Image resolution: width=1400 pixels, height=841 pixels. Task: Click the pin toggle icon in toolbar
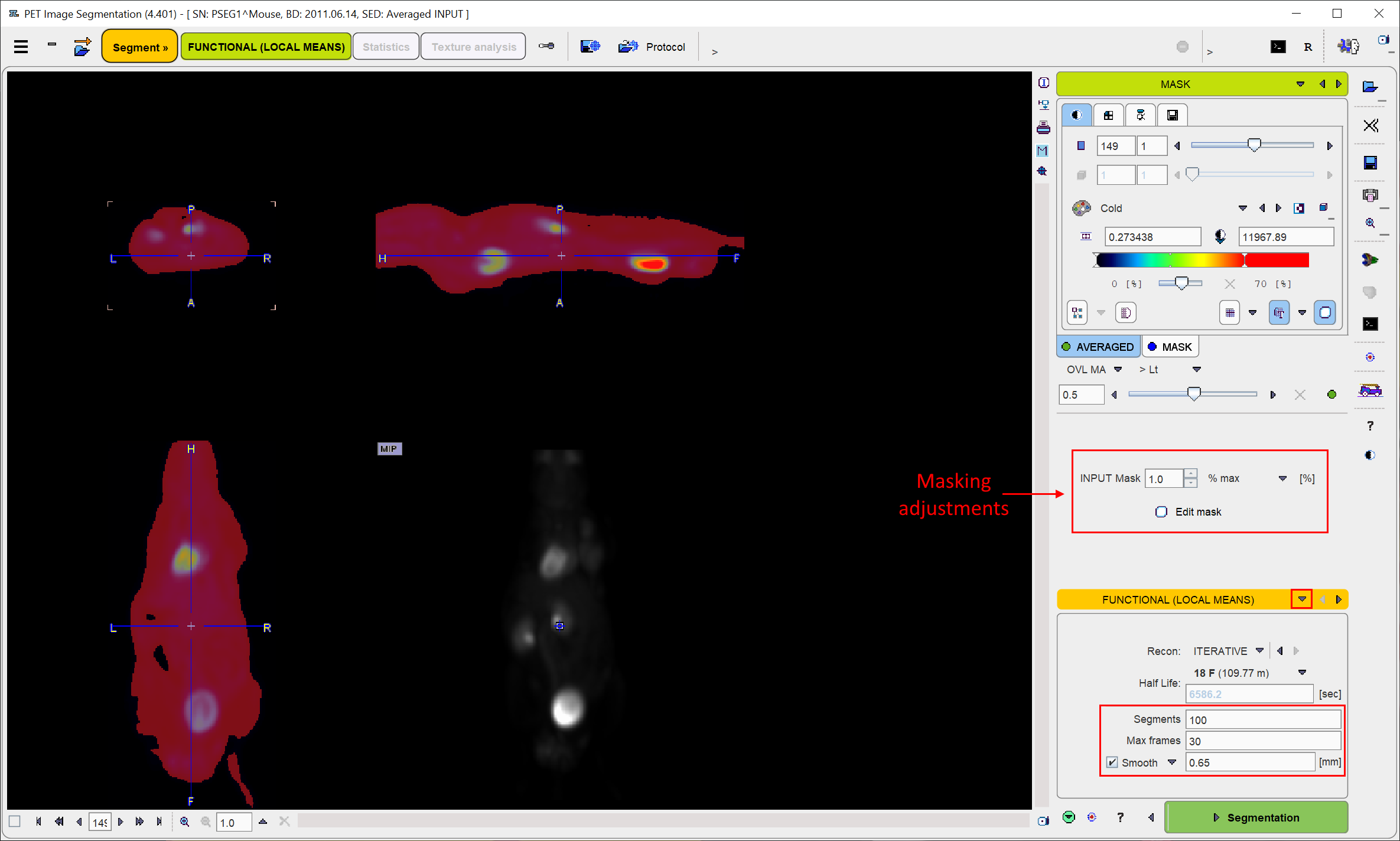[546, 46]
